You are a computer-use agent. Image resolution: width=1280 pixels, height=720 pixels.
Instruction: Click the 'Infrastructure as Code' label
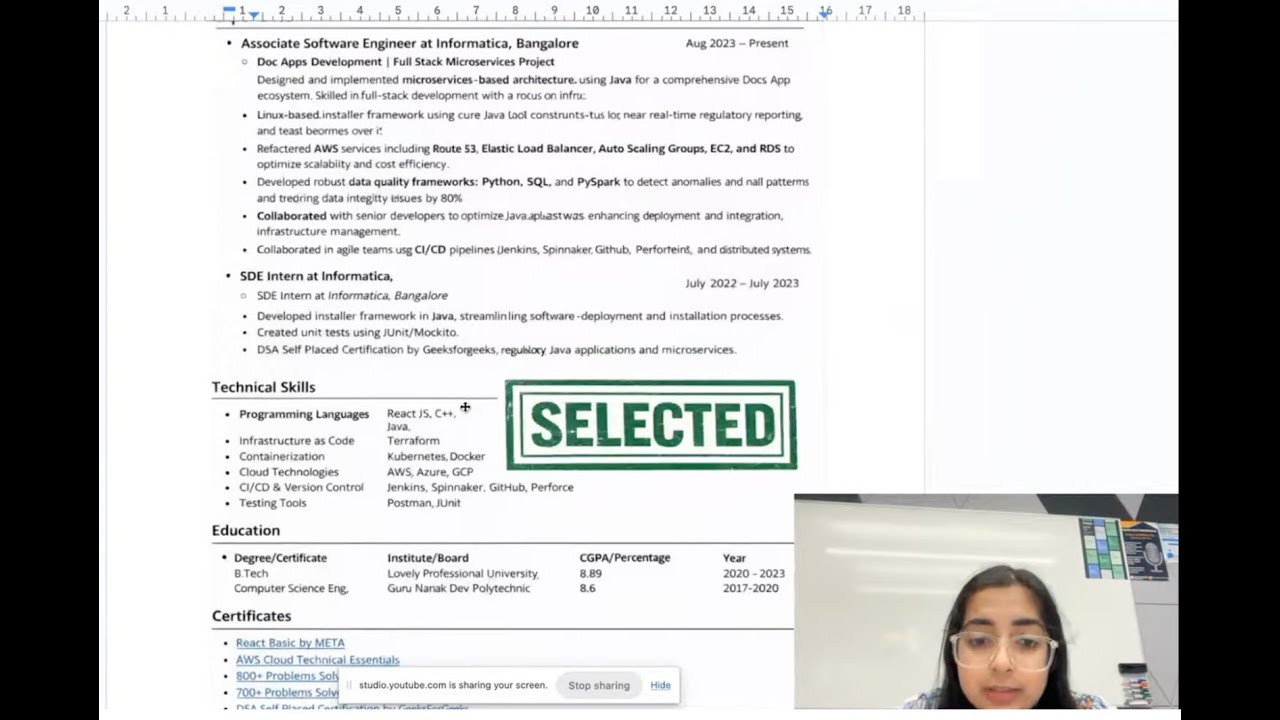coord(296,441)
